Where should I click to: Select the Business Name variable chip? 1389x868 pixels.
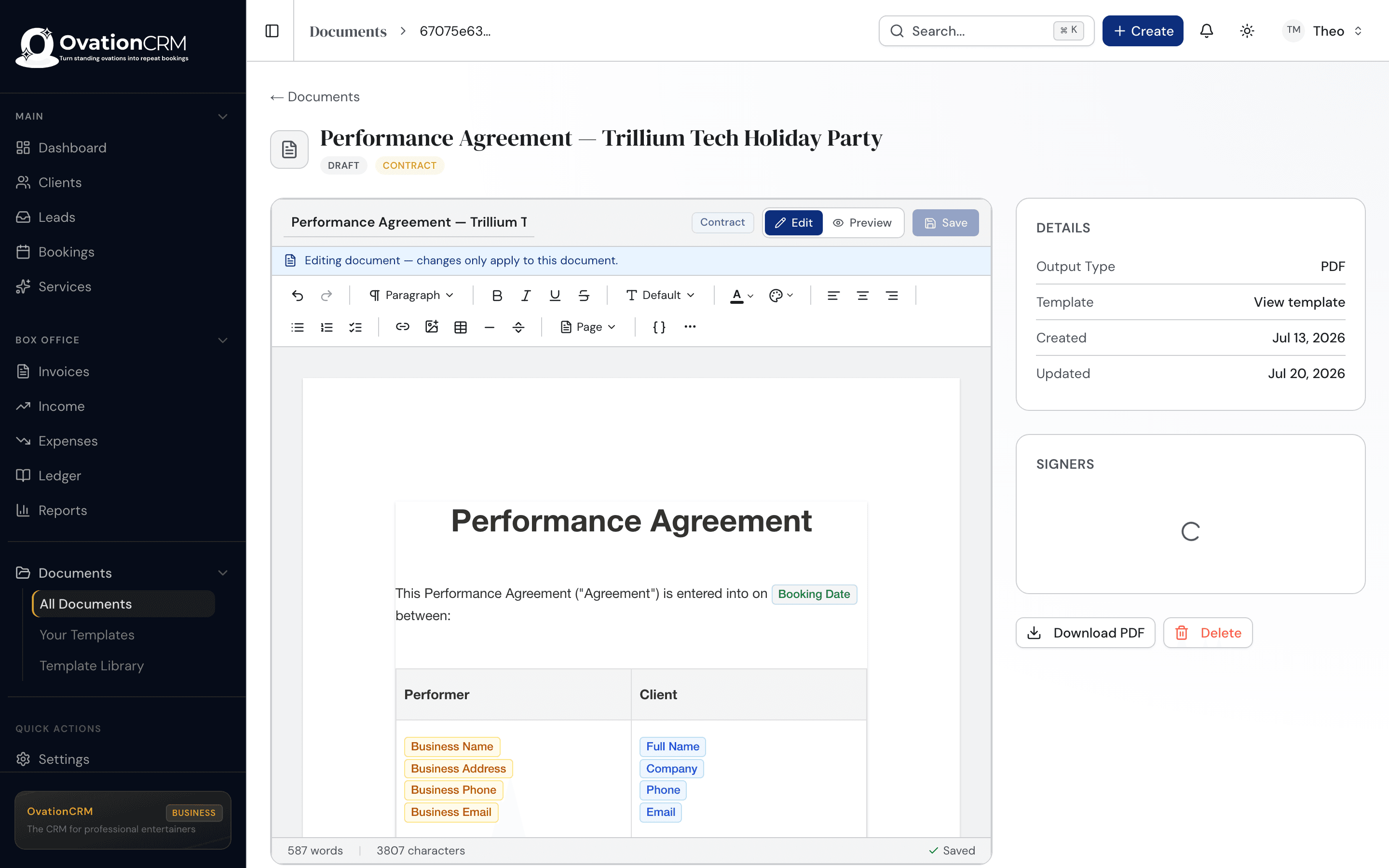tap(452, 746)
